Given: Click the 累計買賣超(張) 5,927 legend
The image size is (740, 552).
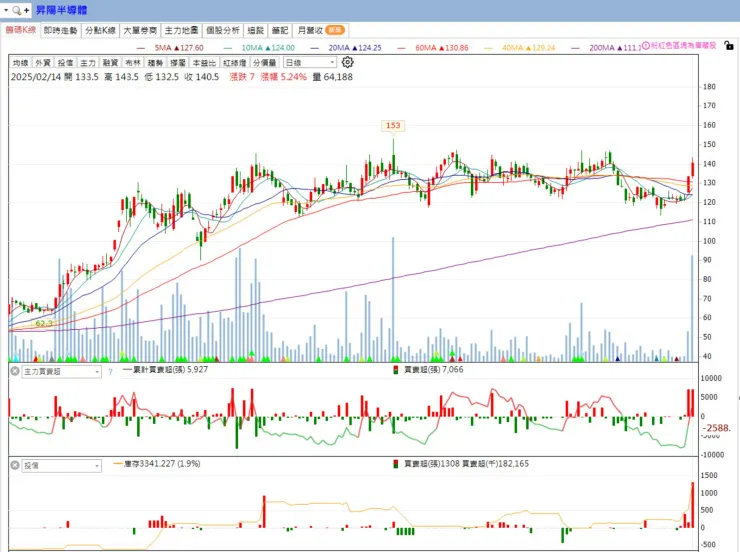Looking at the screenshot, I should click(166, 369).
